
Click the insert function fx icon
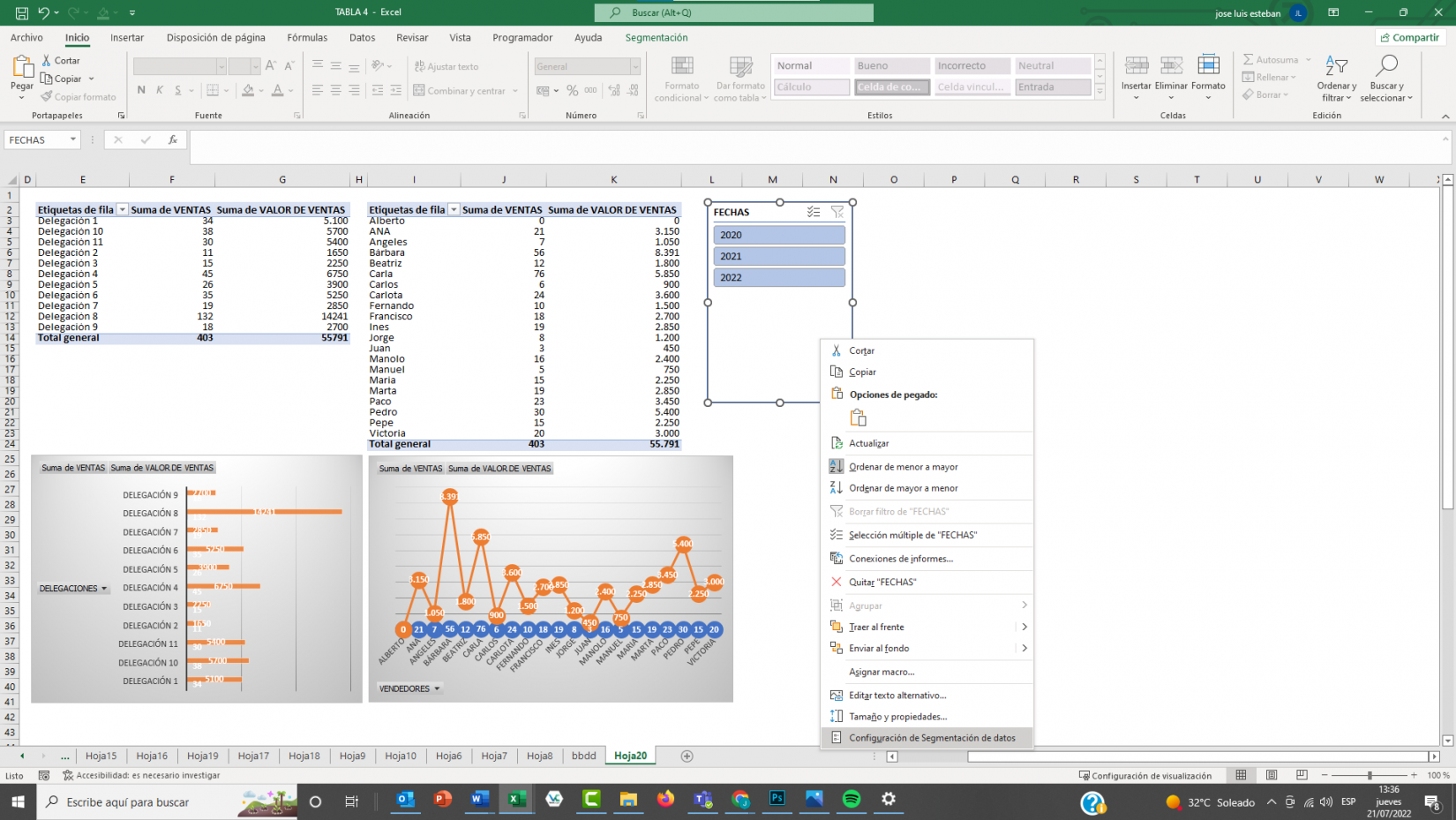(x=173, y=139)
